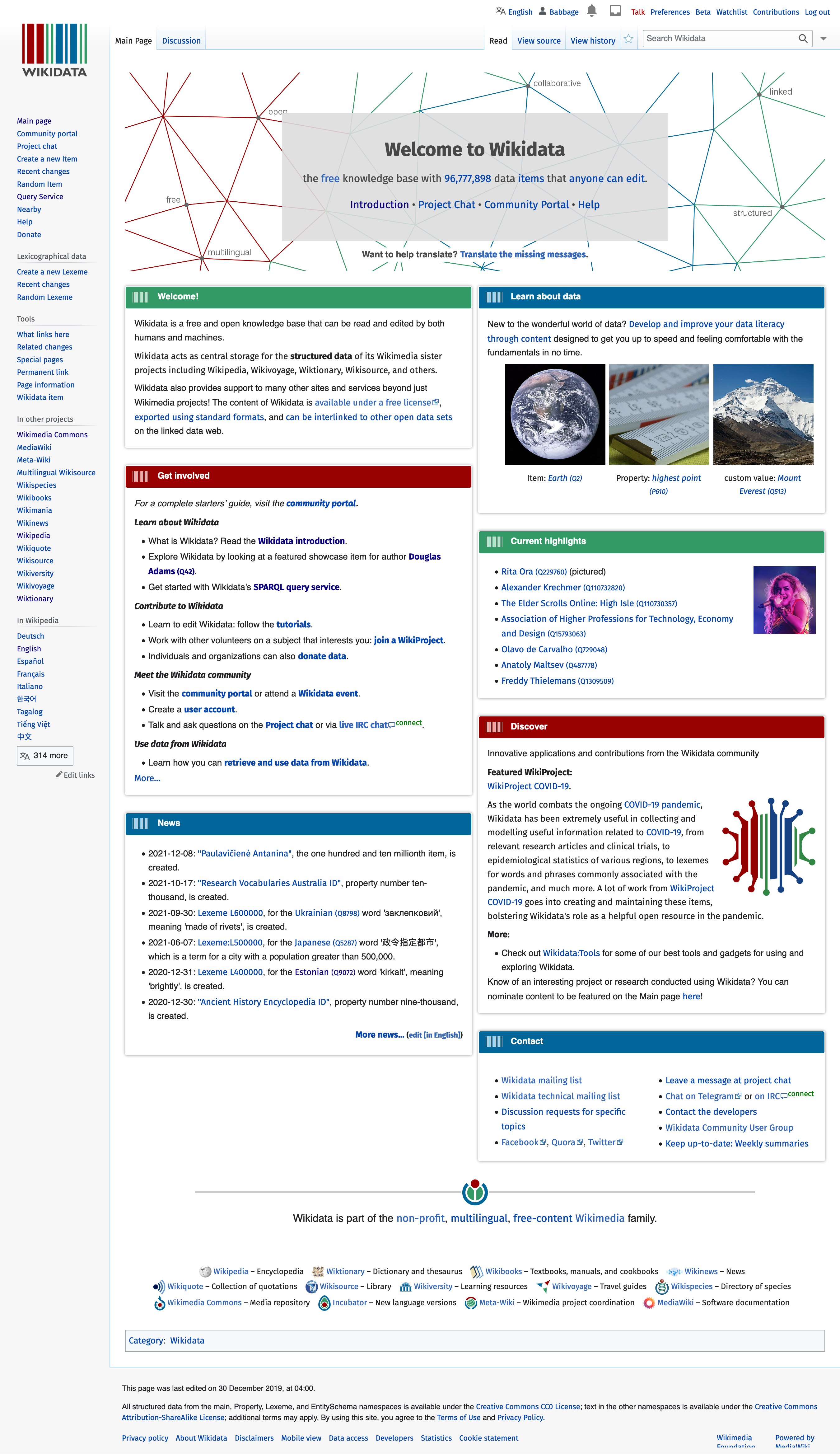Open Lexeme L600000 news link
This screenshot has width=840, height=1454.
tap(230, 913)
